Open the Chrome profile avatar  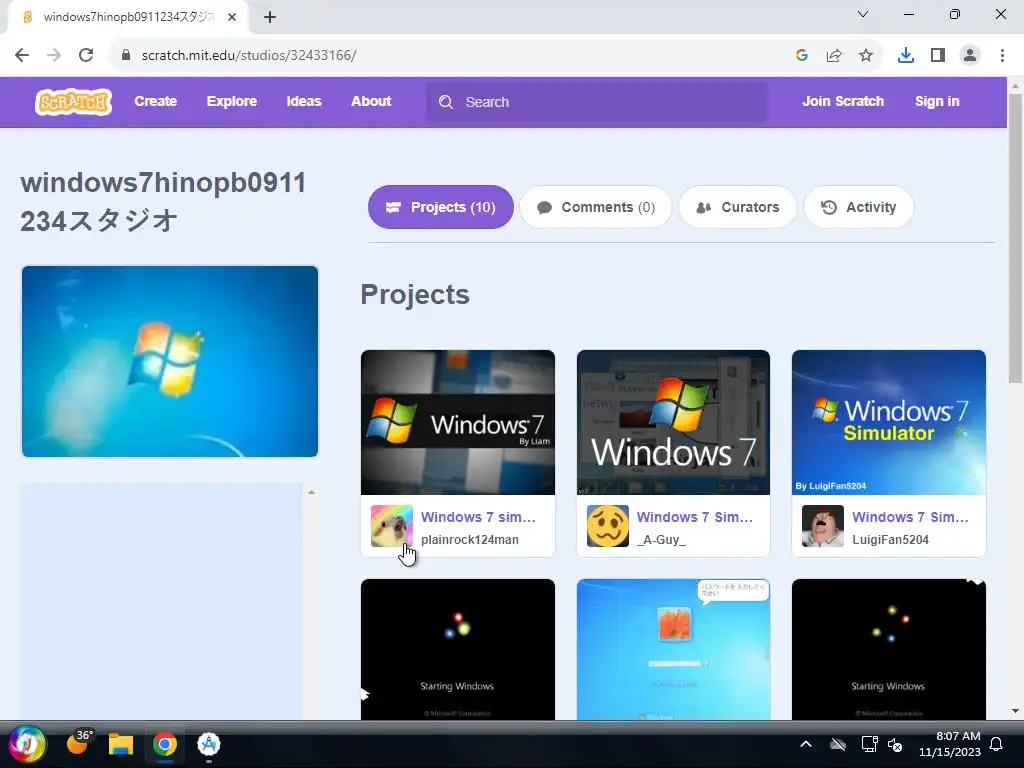tap(970, 56)
